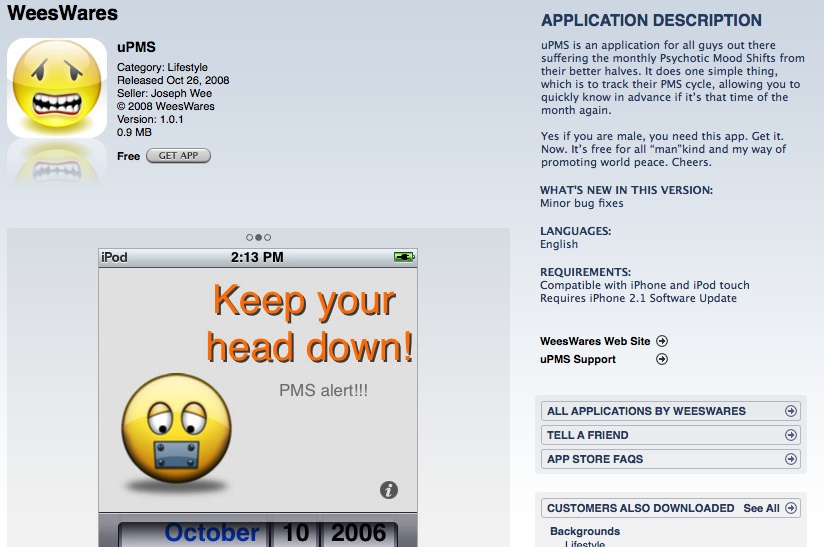Viewport: 824px width, 547px height.
Task: Click the arrow icon next to WeesWares Web Site
Action: click(x=662, y=341)
